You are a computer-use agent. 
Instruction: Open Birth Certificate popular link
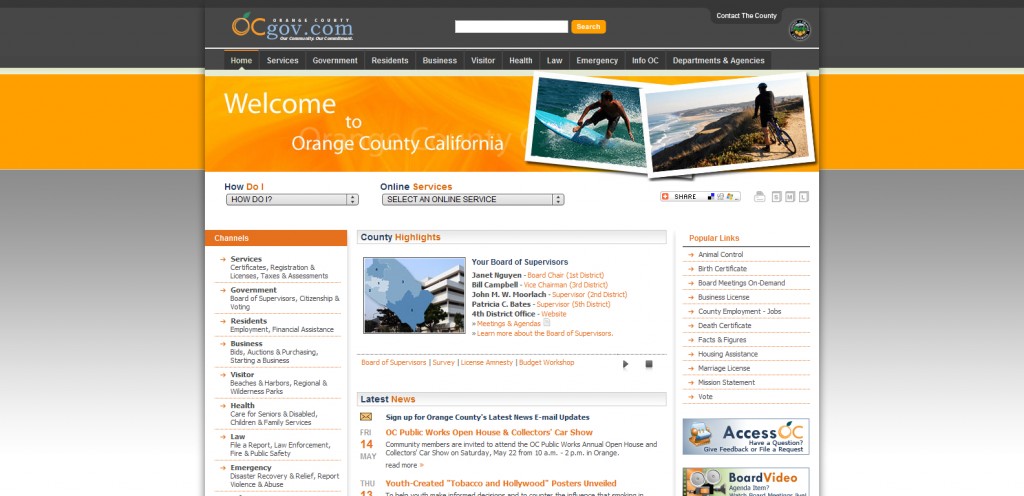[x=722, y=269]
